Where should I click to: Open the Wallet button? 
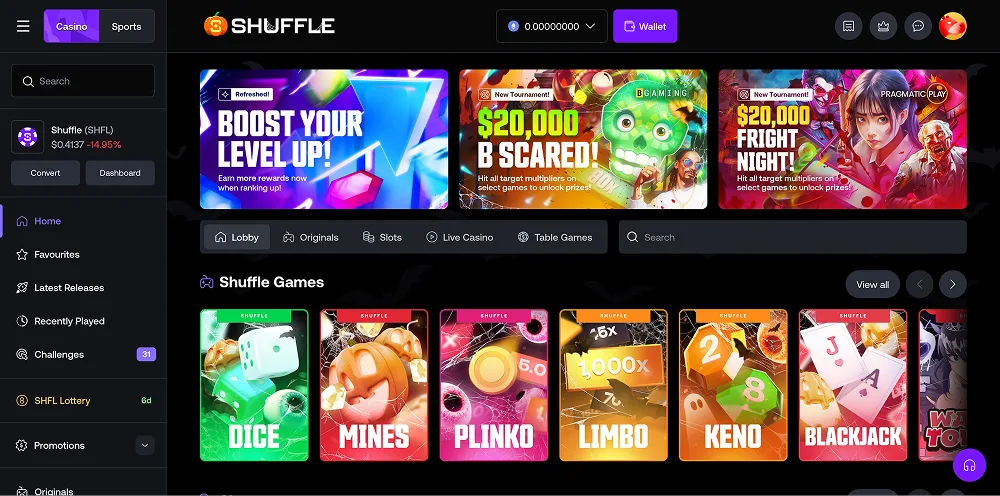(x=645, y=26)
